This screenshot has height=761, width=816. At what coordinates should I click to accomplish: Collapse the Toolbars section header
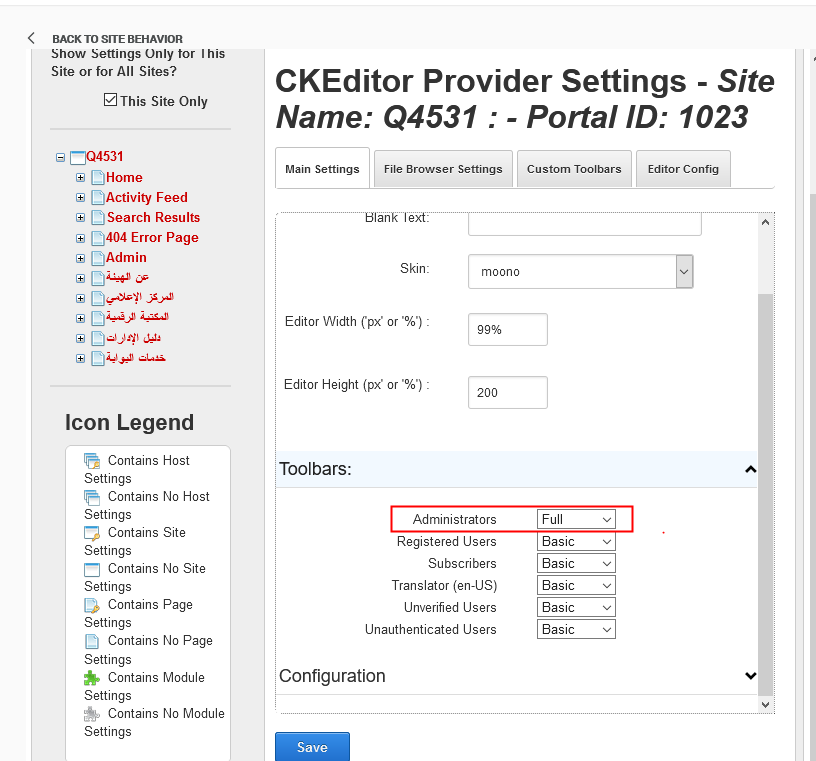coord(517,469)
